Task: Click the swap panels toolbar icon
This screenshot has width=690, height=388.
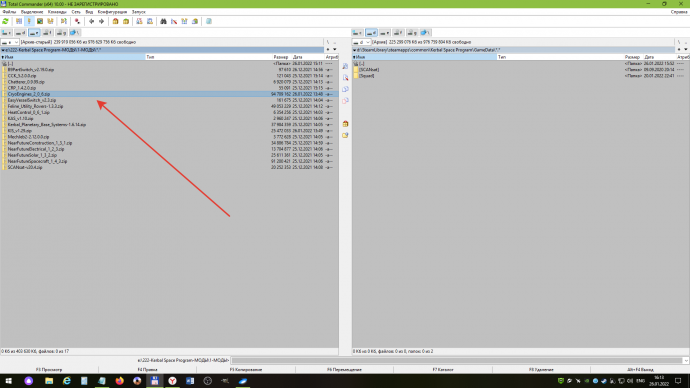Action: (x=63, y=21)
